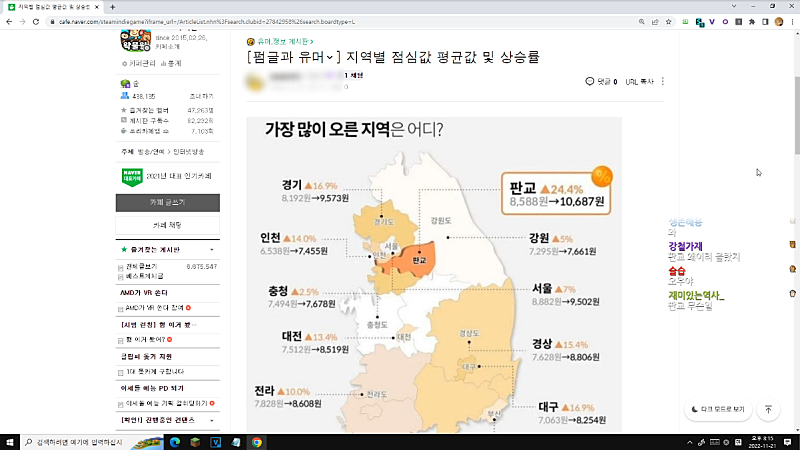Select the 전체글보기 board menu item

[140, 266]
